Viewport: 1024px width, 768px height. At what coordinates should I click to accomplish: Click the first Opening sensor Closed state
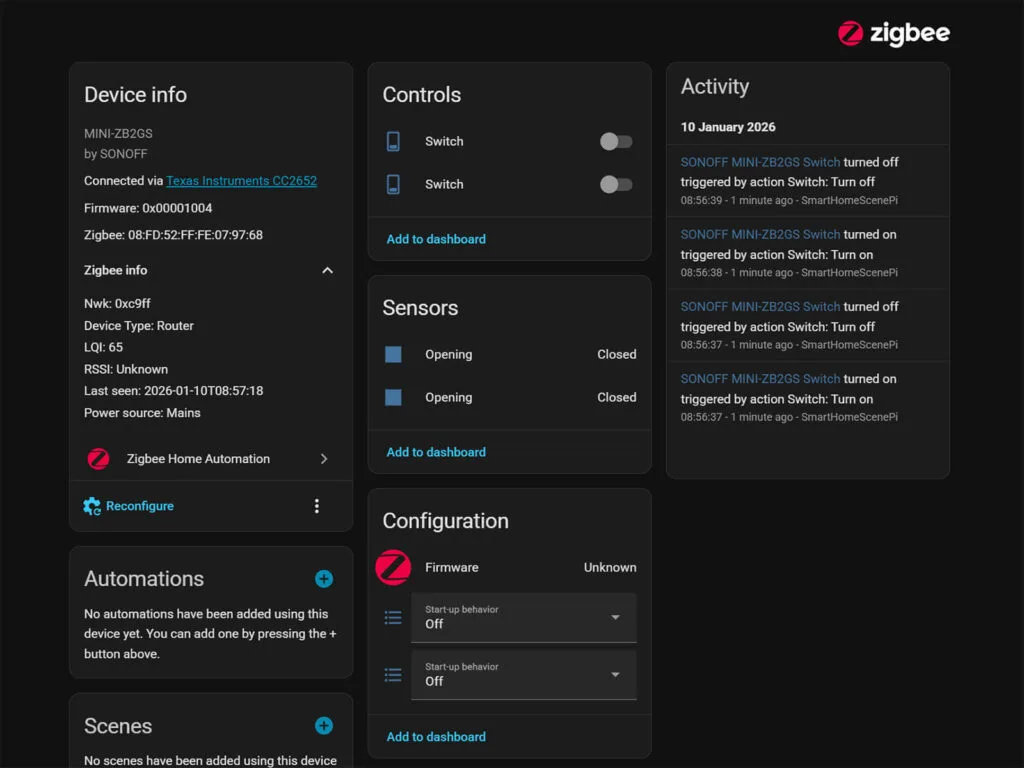(616, 355)
